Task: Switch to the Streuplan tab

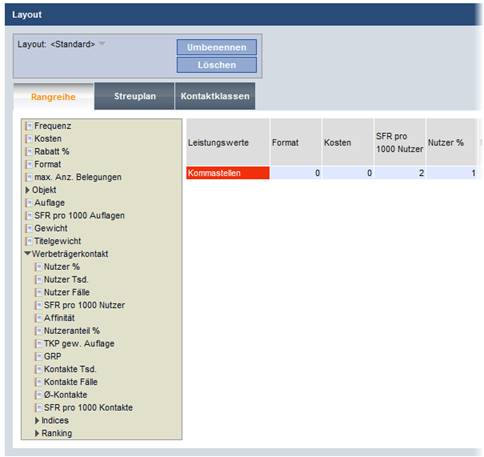Action: pos(134,96)
